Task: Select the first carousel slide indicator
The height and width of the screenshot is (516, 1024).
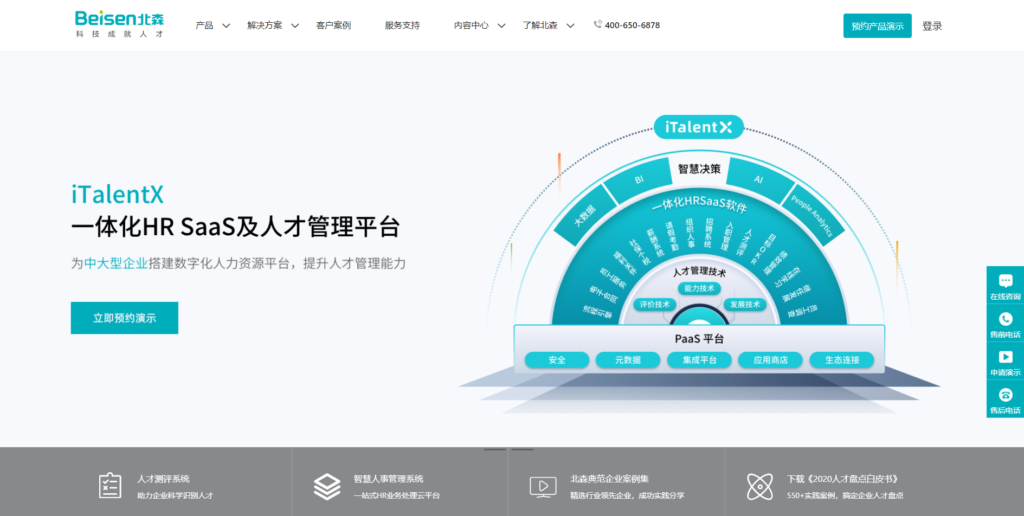Action: [x=495, y=449]
